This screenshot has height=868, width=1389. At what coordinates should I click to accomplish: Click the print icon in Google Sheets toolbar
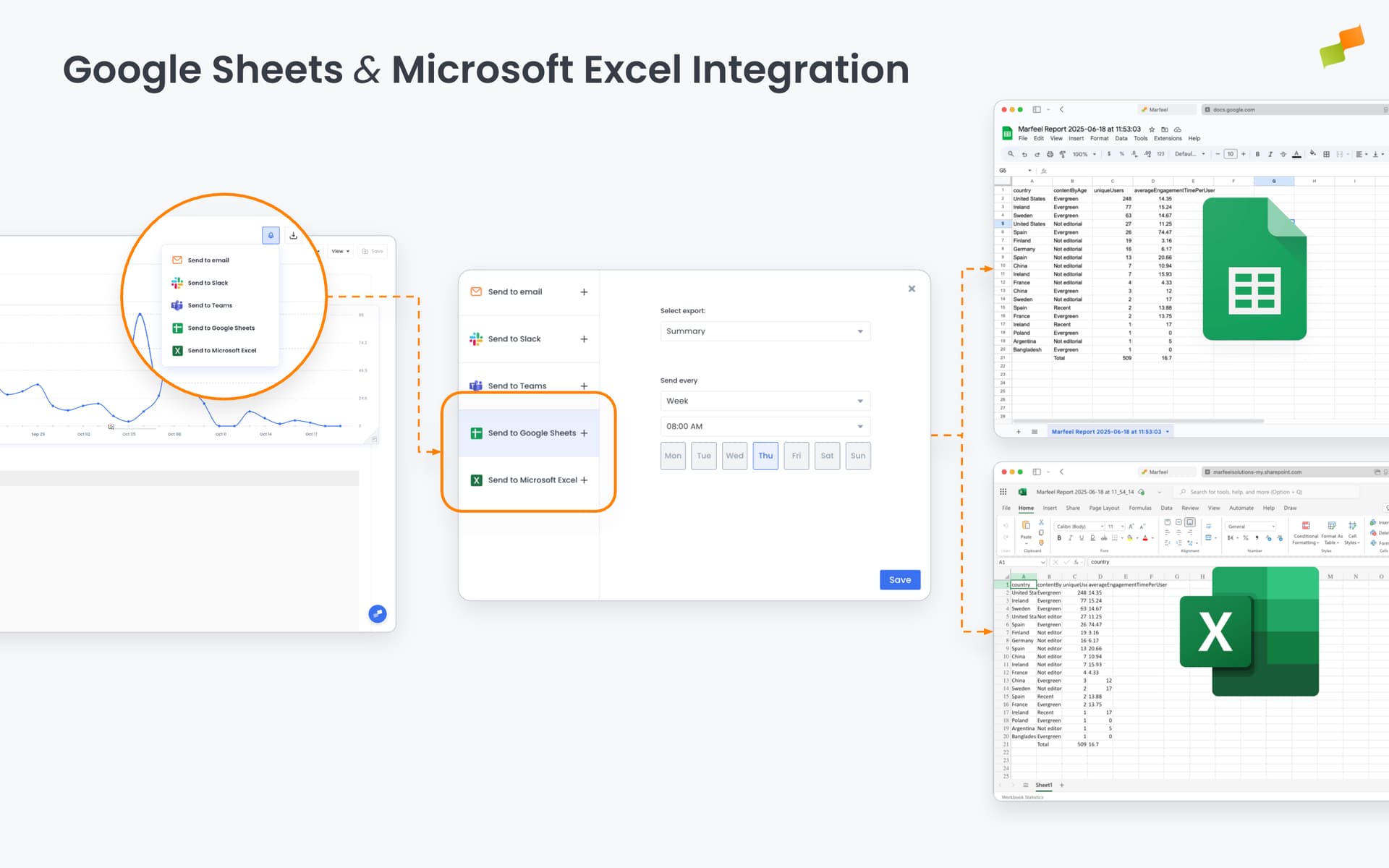coord(1049,153)
